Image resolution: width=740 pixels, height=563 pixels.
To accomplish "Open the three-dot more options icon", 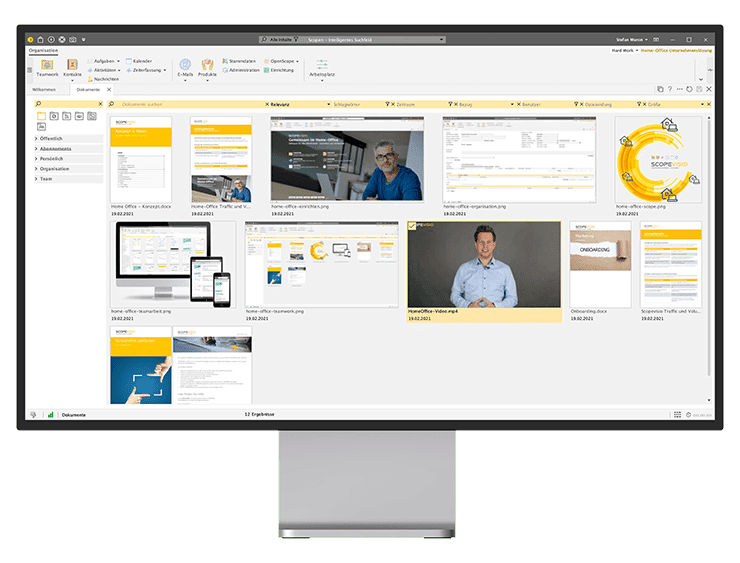I will (680, 89).
